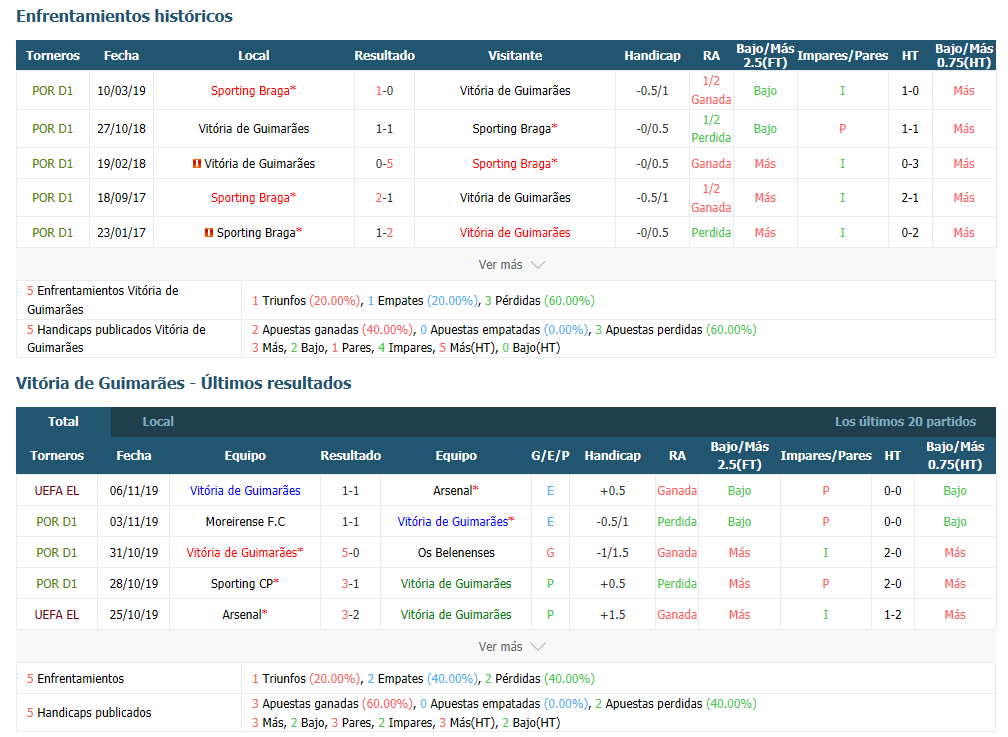Select the date 27/10/18

pyautogui.click(x=122, y=129)
